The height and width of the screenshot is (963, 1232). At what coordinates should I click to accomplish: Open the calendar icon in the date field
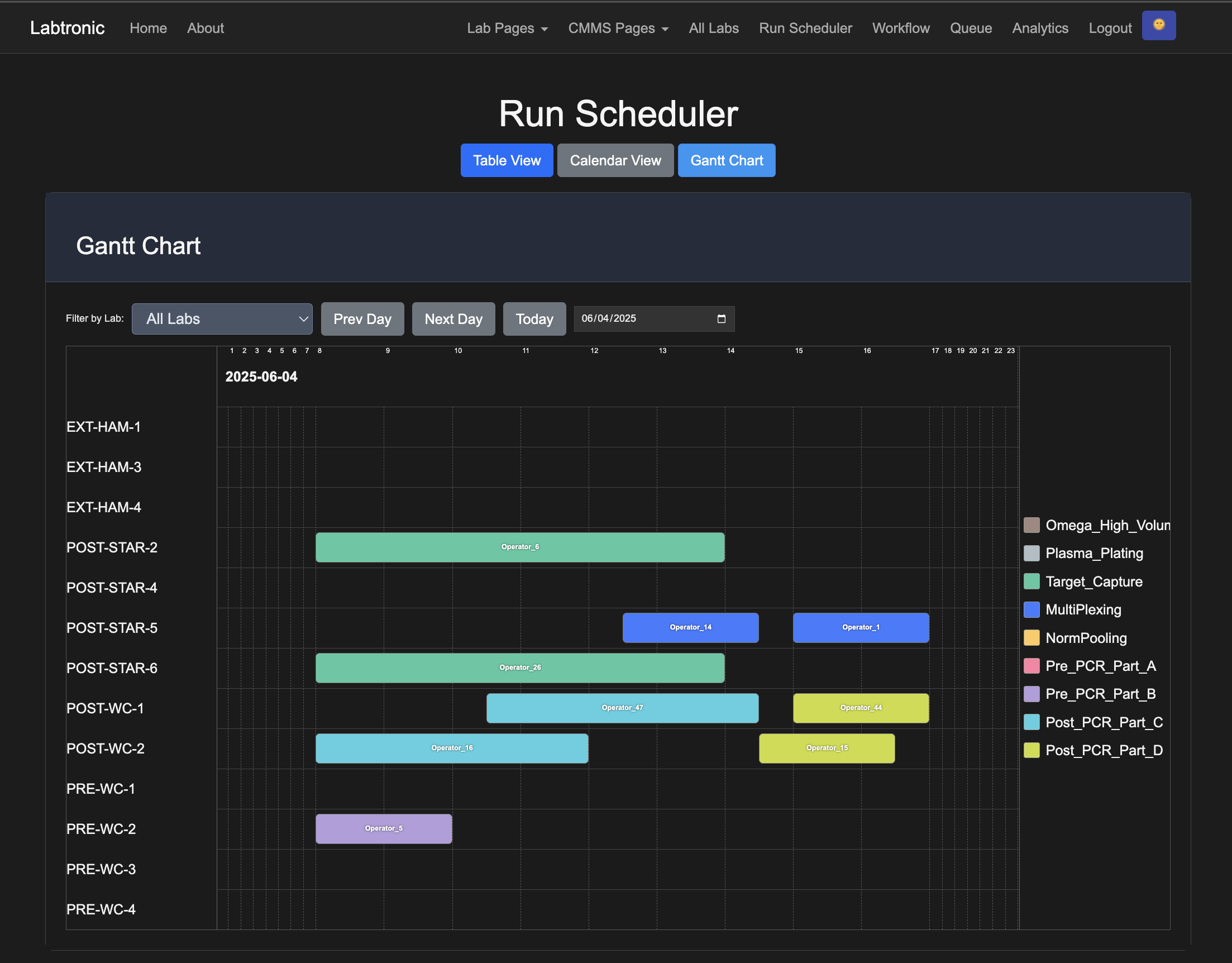[x=721, y=319]
